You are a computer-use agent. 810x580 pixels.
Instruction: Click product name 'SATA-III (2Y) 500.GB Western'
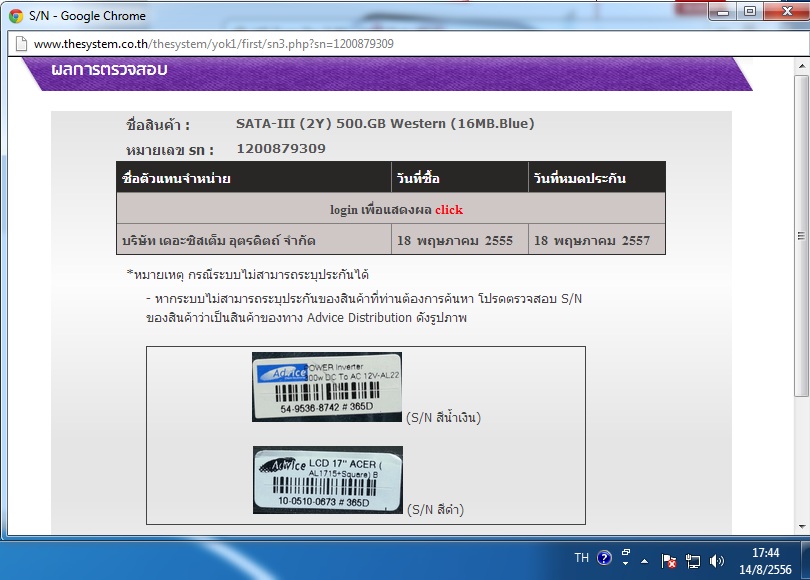[x=385, y=124]
